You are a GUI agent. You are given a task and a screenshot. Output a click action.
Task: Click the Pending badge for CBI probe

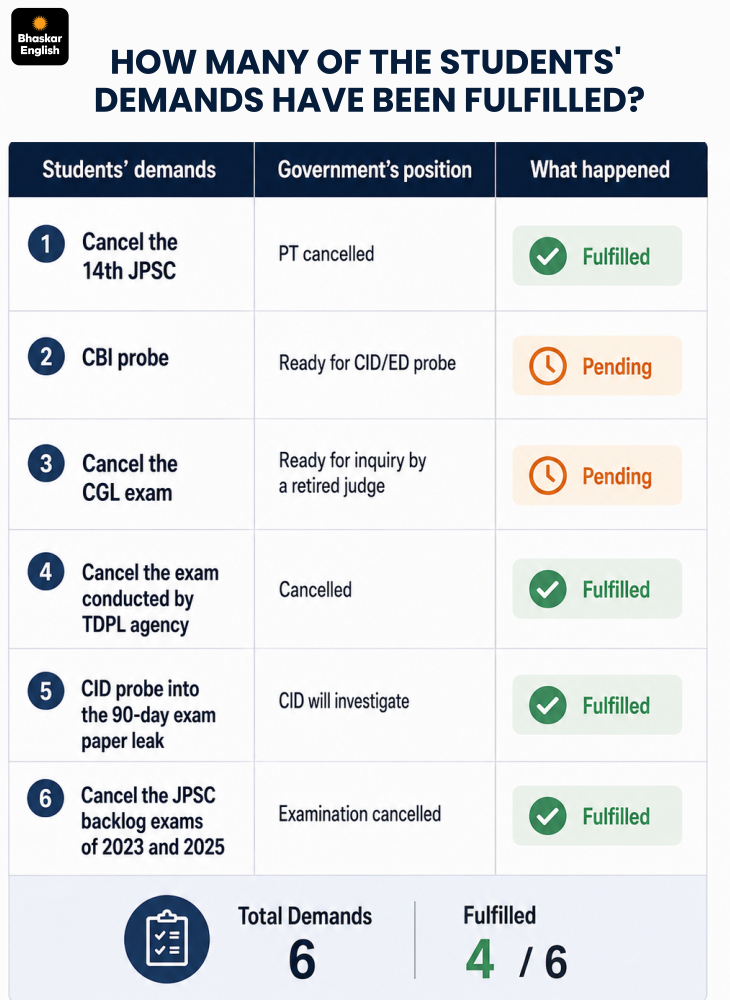coord(597,366)
